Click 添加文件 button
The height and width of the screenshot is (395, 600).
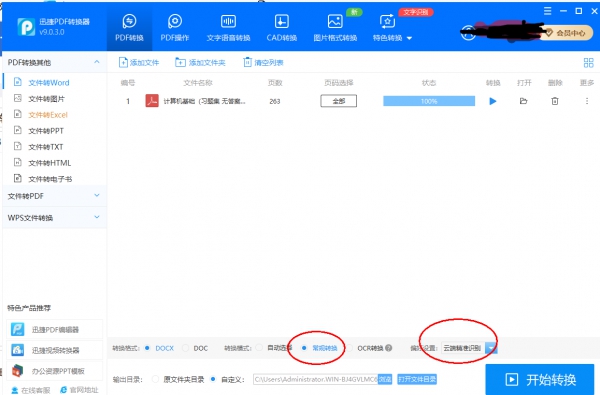(139, 62)
